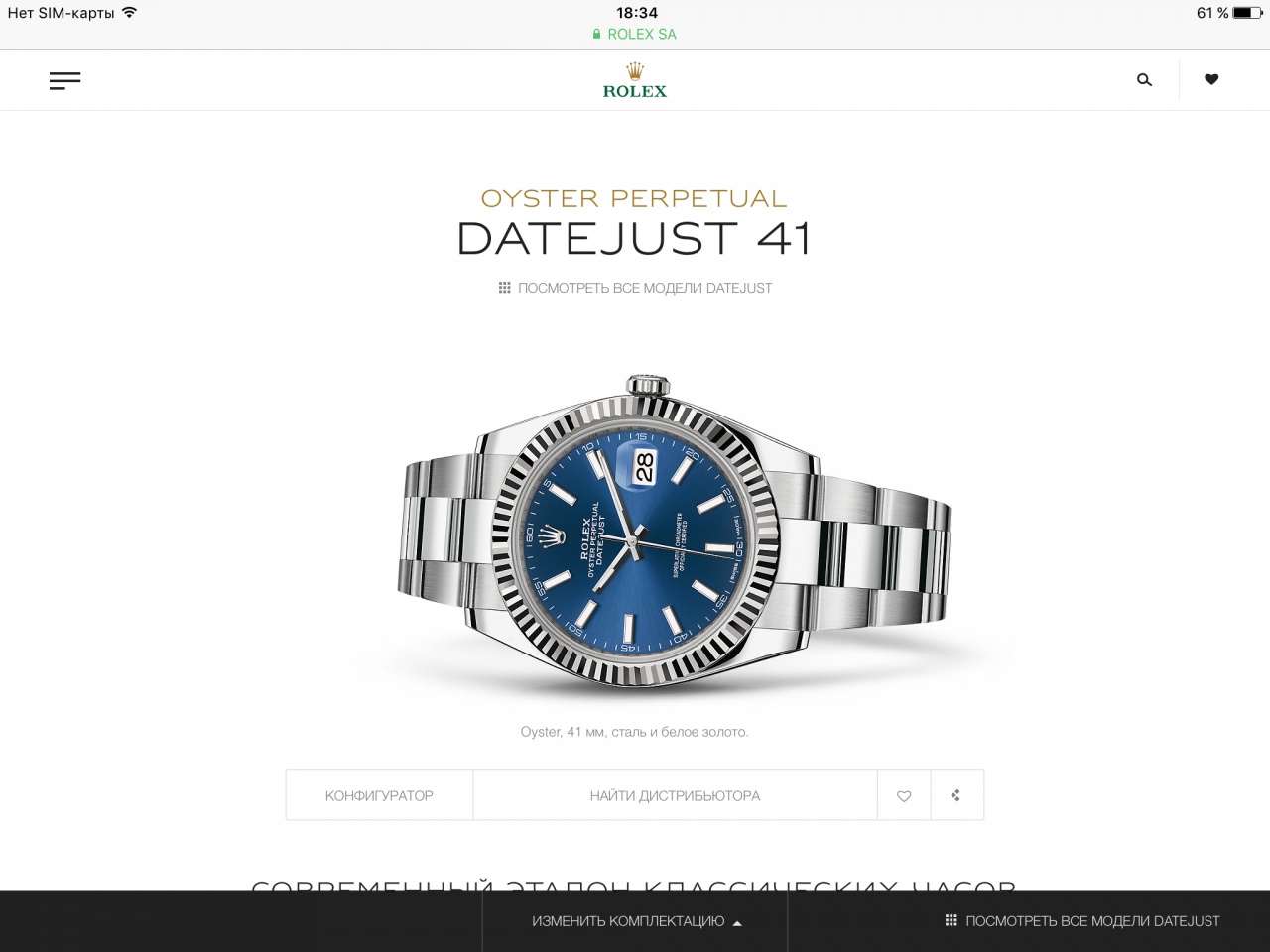The width and height of the screenshot is (1270, 952).
Task: Tap the Wi-Fi icon in status bar
Action: pos(129,13)
